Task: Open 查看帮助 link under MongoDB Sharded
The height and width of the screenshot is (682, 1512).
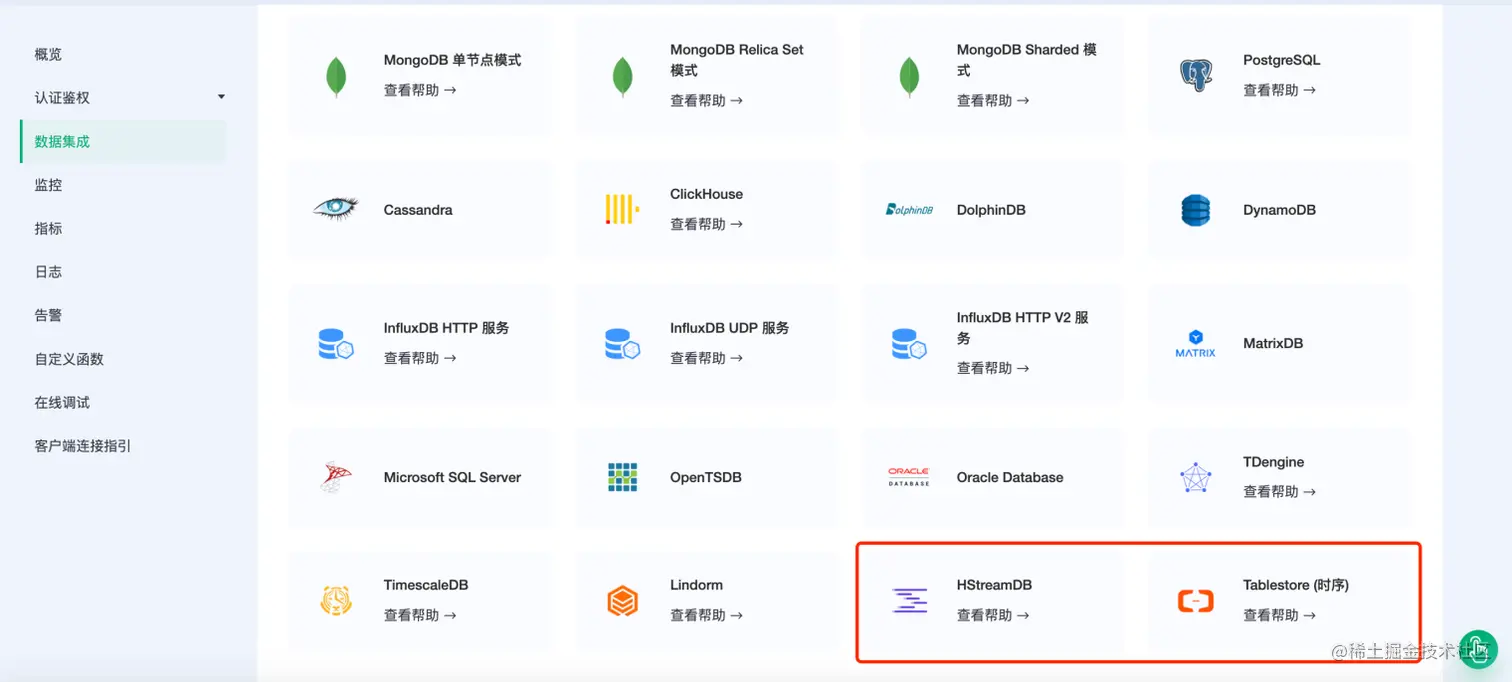Action: (x=993, y=100)
